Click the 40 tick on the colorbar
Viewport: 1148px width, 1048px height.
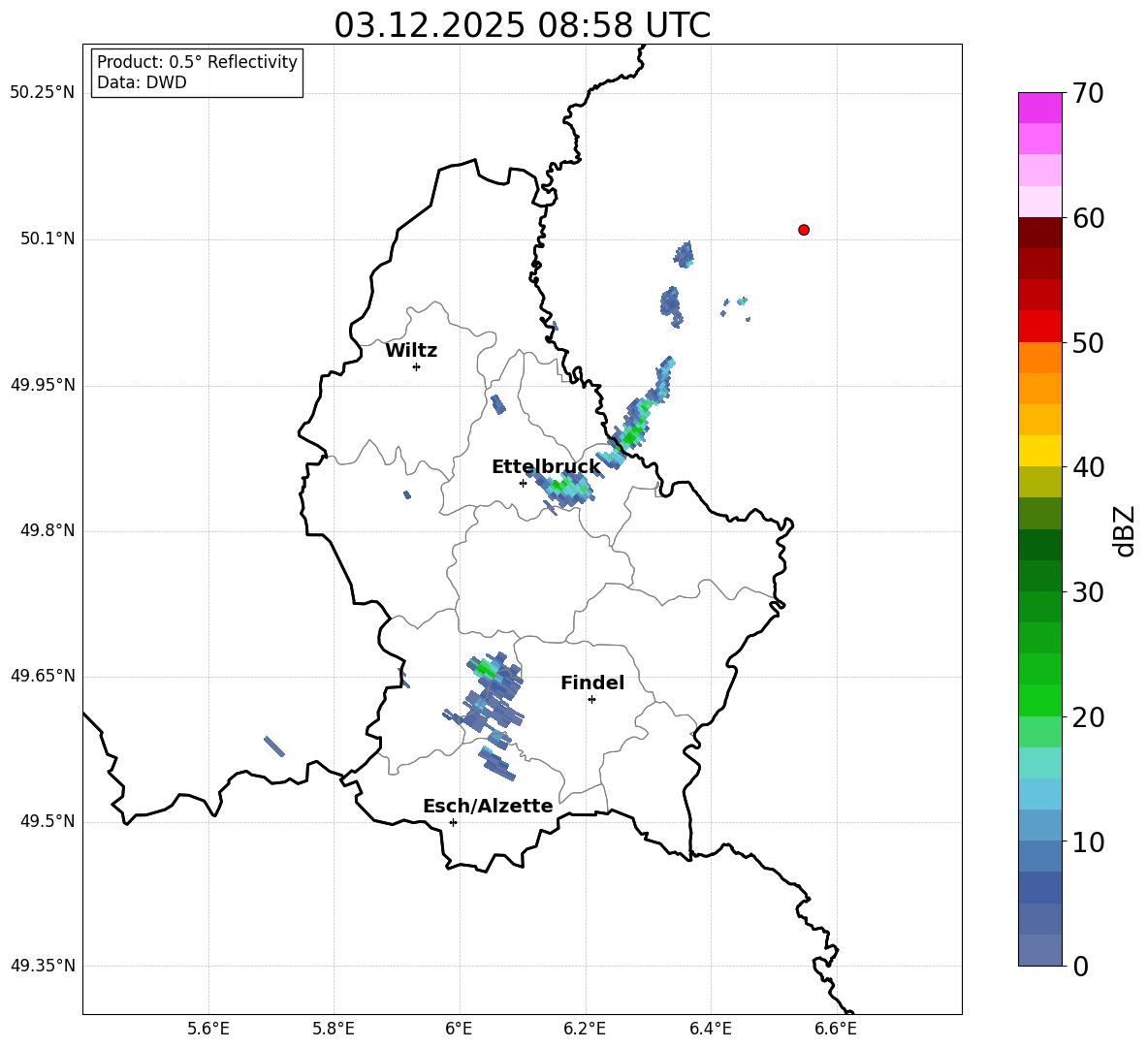[1088, 467]
